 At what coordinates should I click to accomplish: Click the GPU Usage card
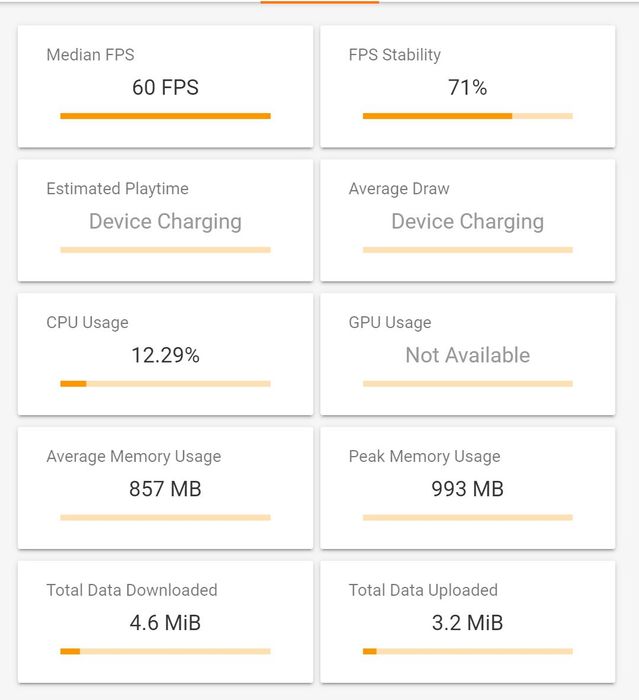pos(468,354)
